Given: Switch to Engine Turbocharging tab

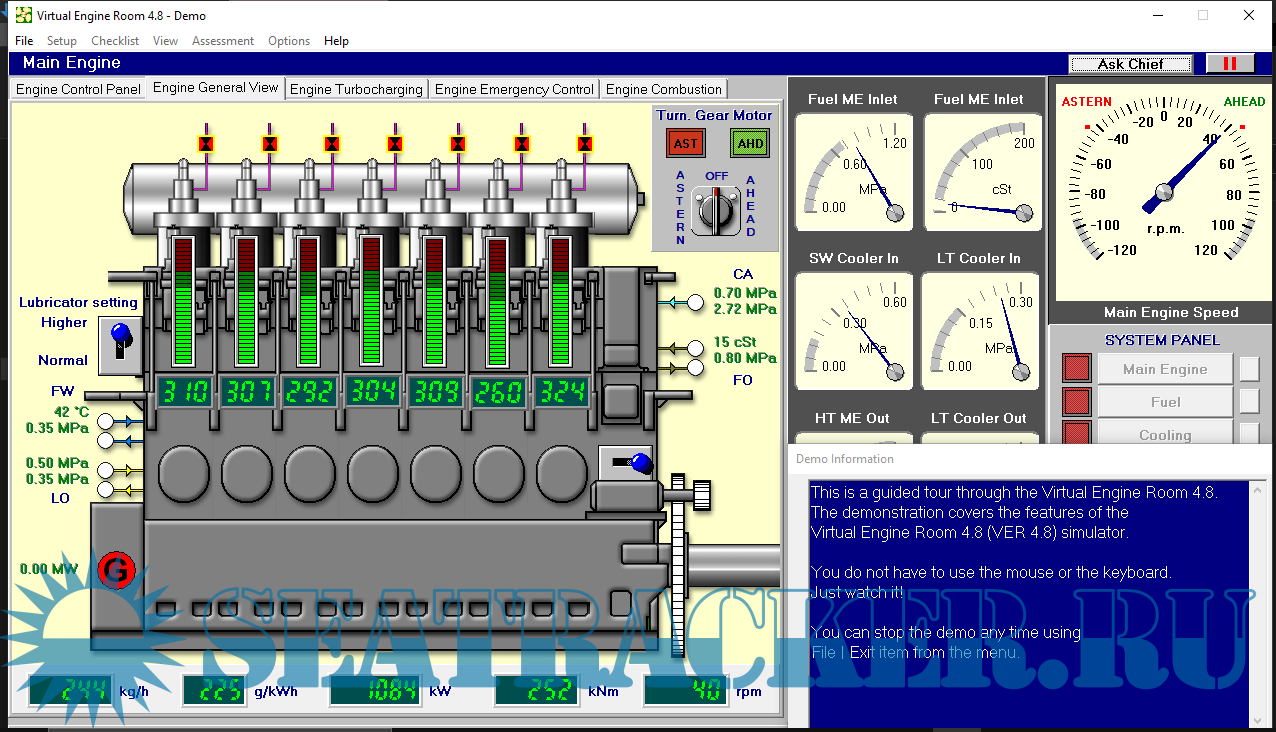Looking at the screenshot, I should [356, 89].
